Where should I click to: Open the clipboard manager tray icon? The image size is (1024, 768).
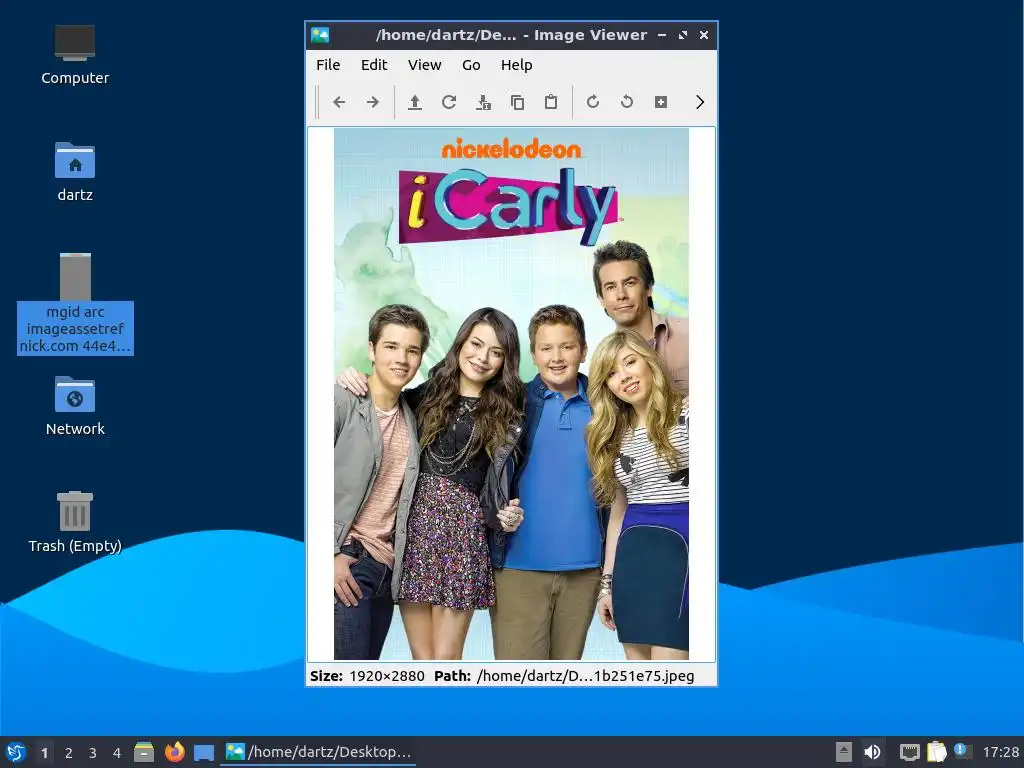[x=936, y=752]
